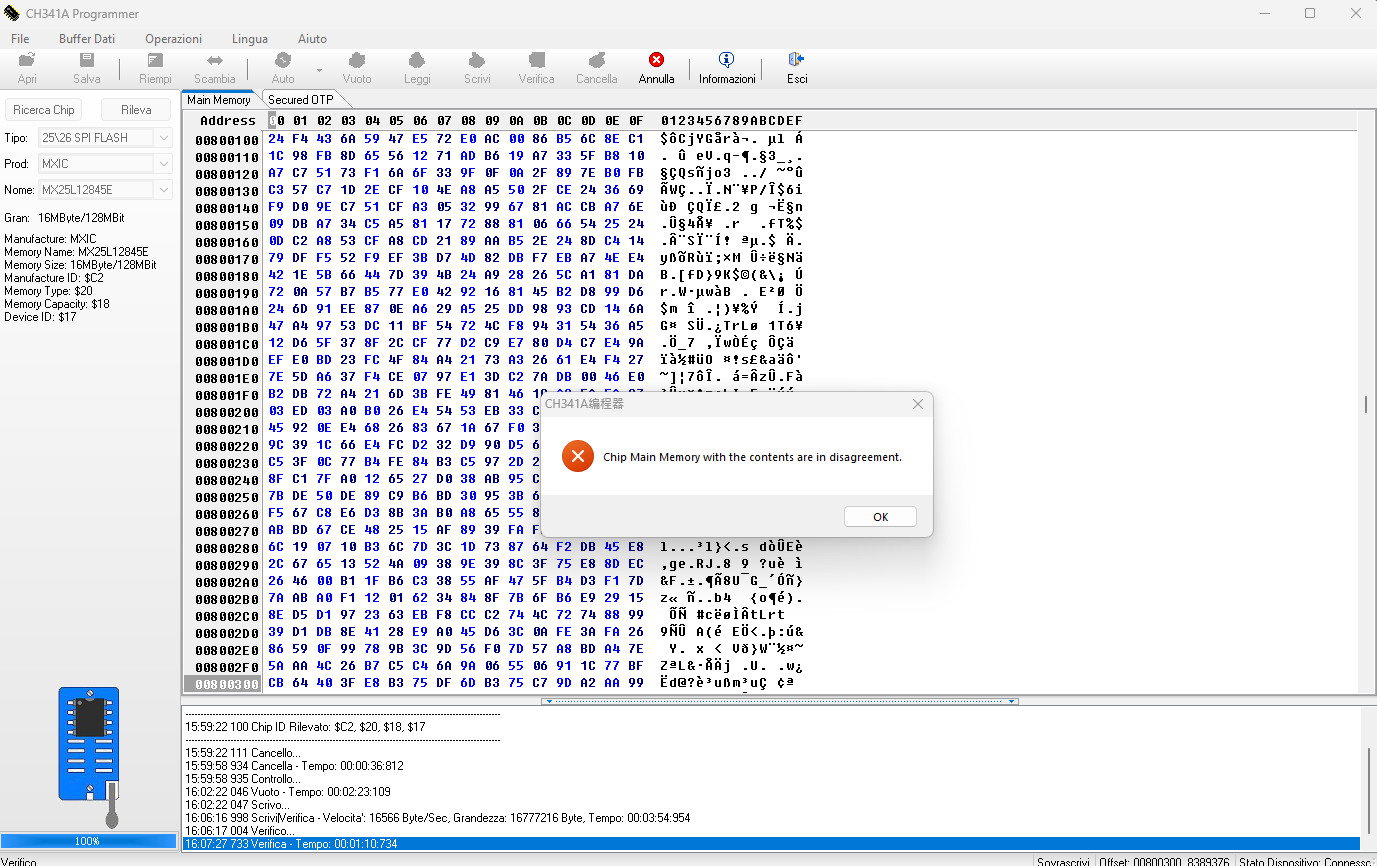The image size is (1377, 866).
Task: Click the Ricerca Chip button
Action: (x=44, y=110)
